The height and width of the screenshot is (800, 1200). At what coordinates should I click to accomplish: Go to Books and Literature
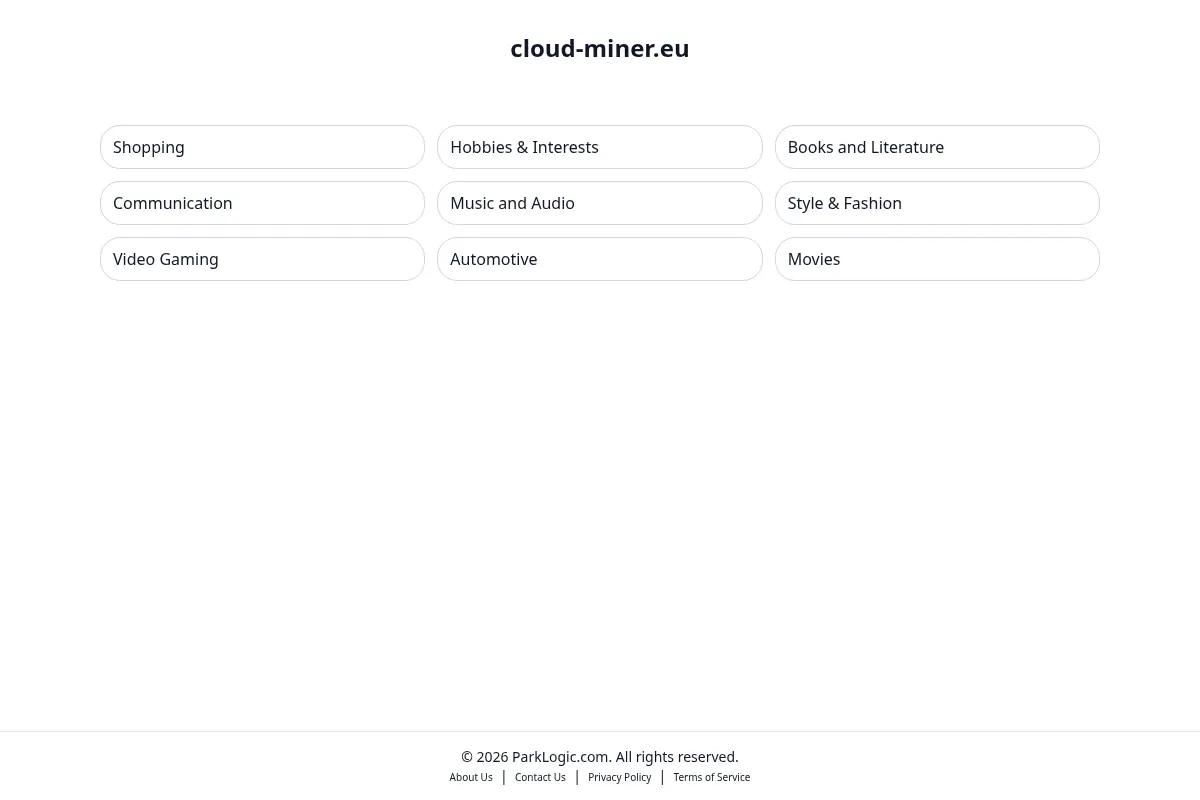pos(937,147)
